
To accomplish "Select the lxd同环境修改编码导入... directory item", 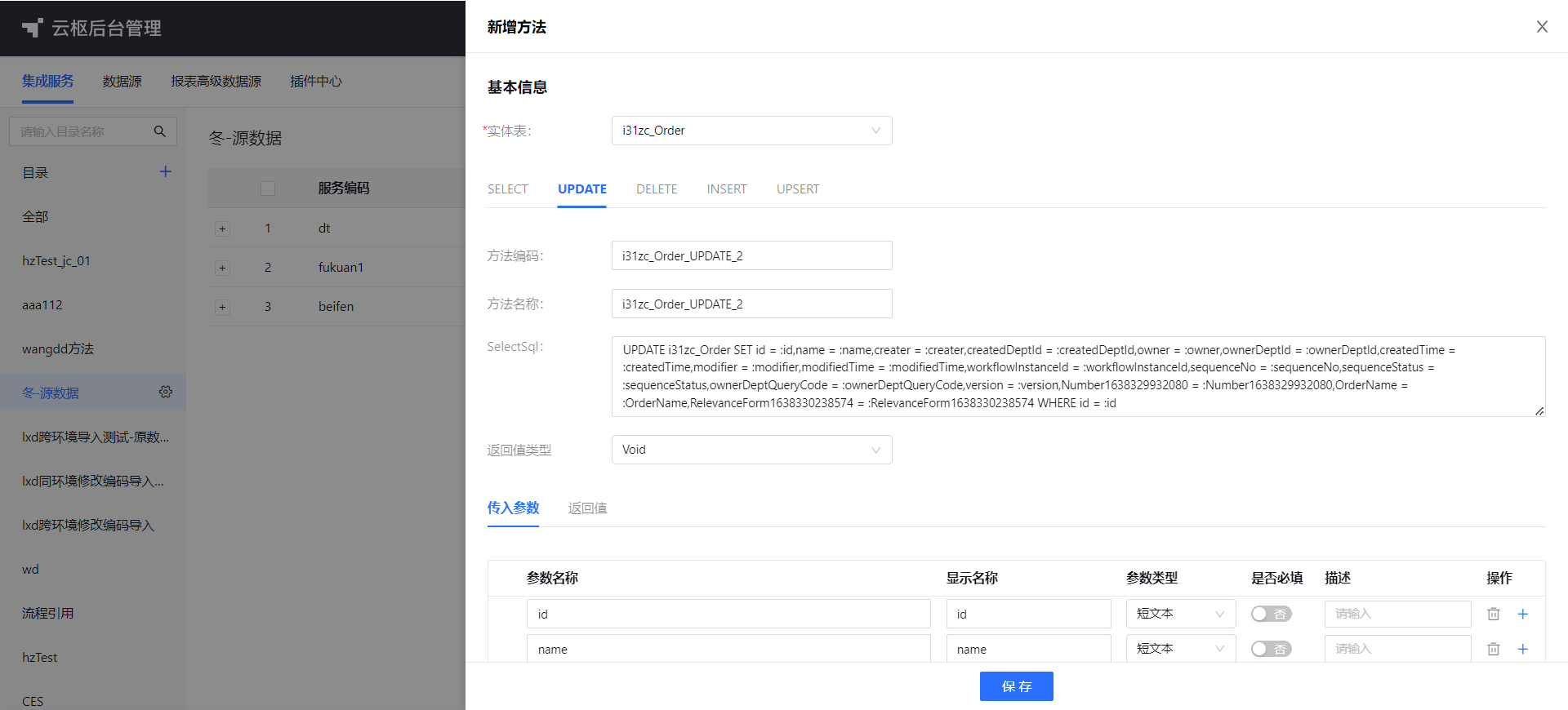I will click(x=93, y=481).
